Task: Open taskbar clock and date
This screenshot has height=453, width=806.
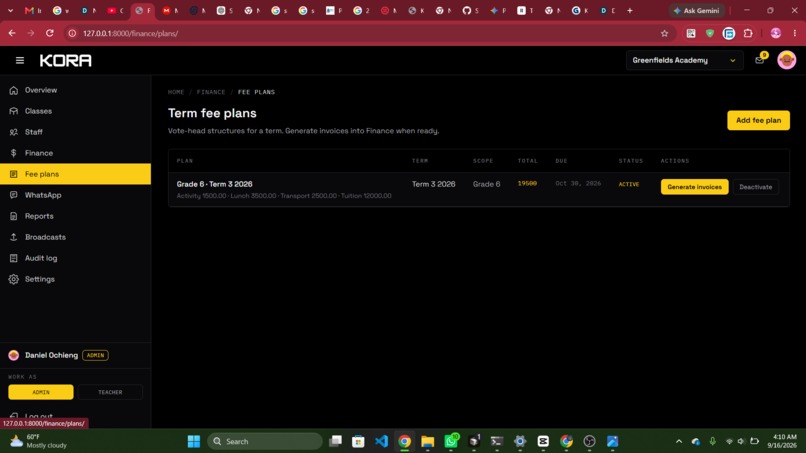Action: (x=782, y=441)
